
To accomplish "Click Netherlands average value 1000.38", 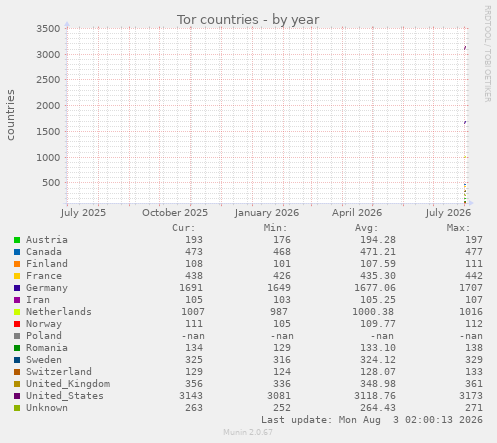I will click(x=373, y=312).
